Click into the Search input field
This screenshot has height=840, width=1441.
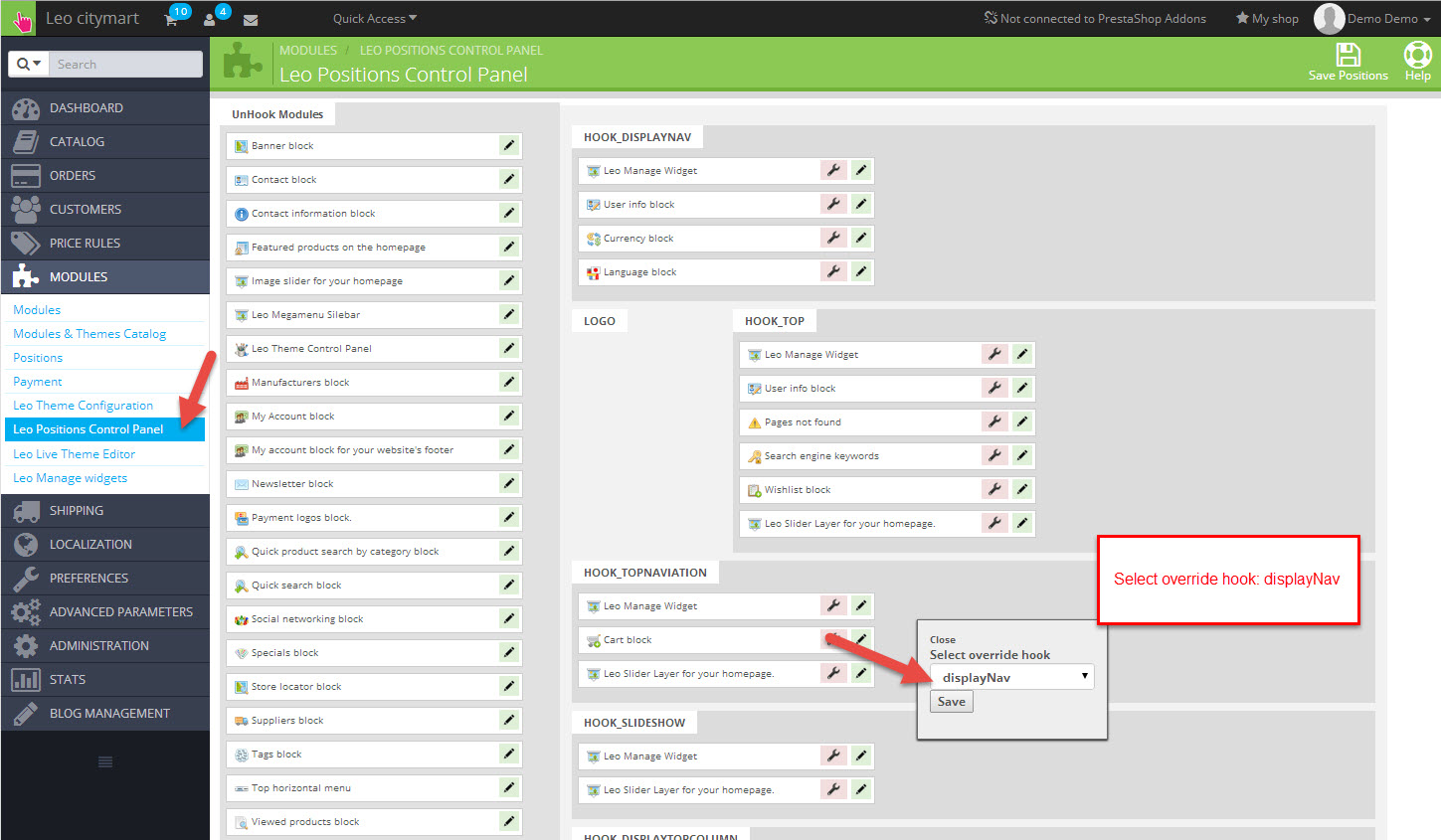126,65
